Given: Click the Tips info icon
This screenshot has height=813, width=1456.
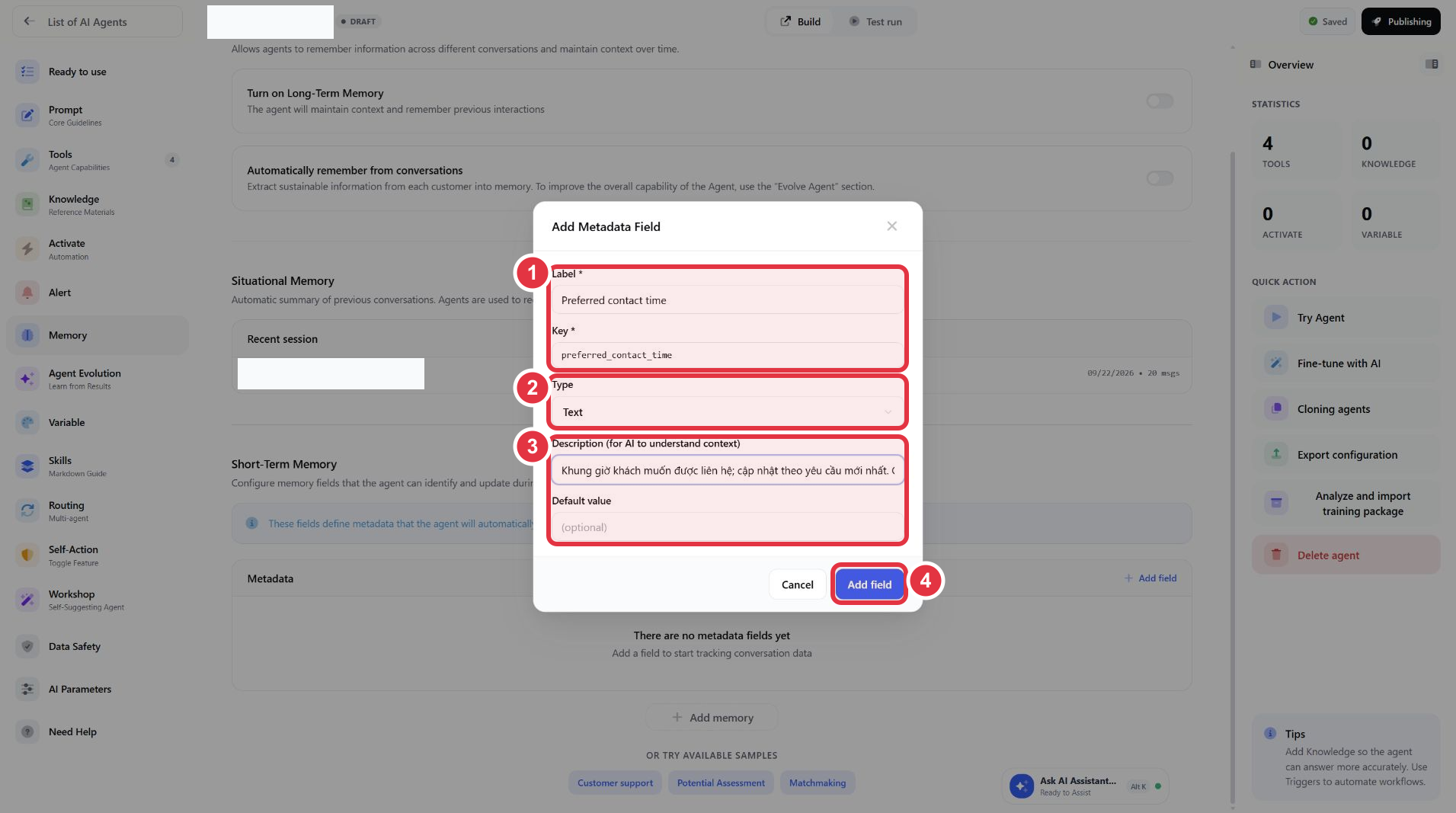Looking at the screenshot, I should point(1270,734).
